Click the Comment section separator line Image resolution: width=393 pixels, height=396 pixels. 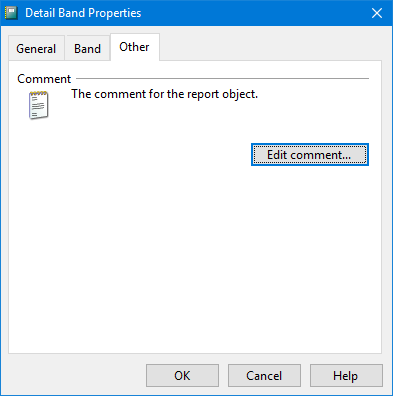[223, 79]
